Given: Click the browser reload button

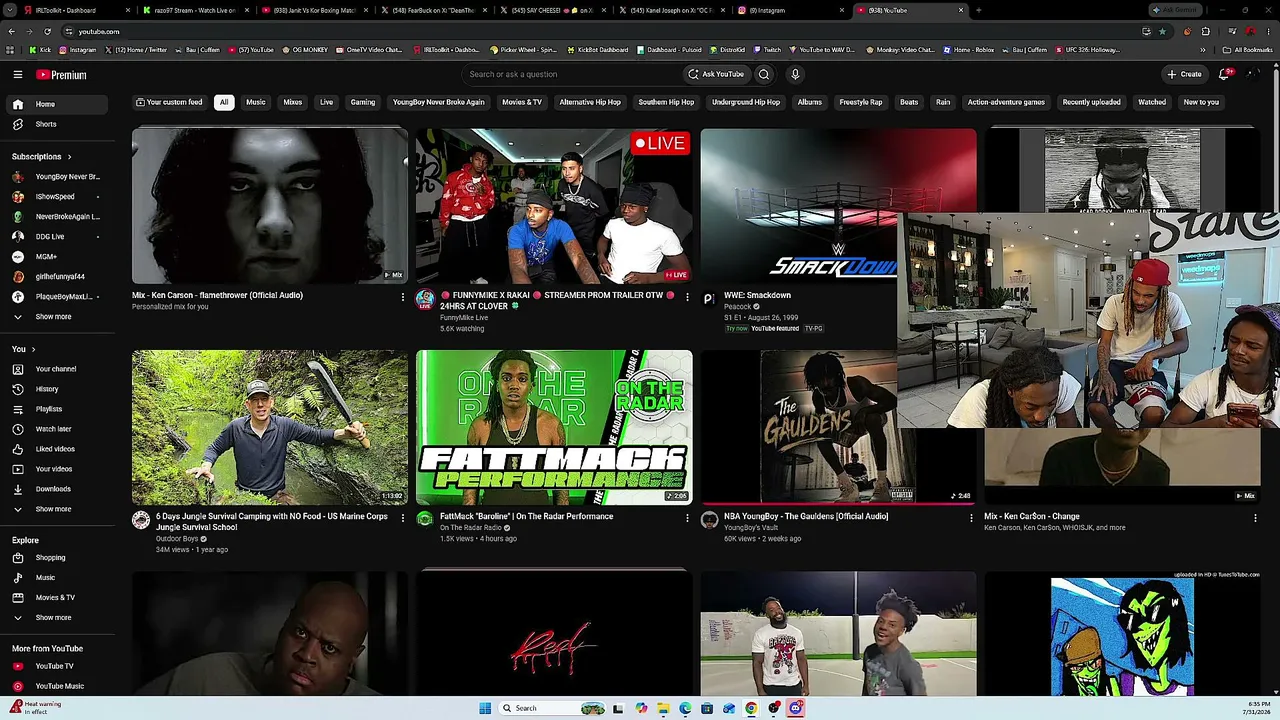Looking at the screenshot, I should (x=47, y=31).
